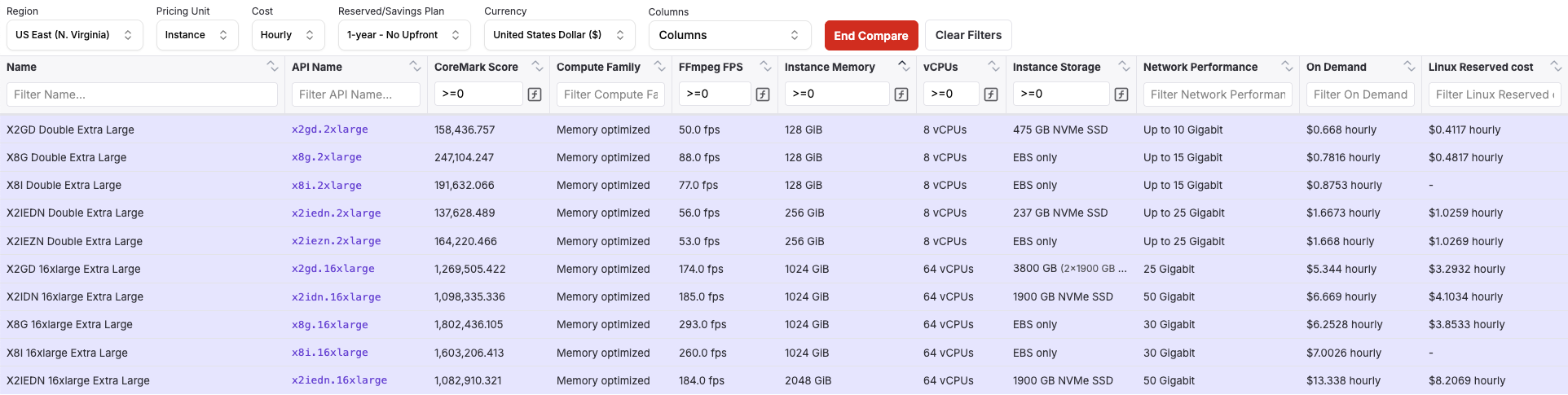The width and height of the screenshot is (1568, 395).
Task: Focus the Filter Name input field
Action: [142, 94]
